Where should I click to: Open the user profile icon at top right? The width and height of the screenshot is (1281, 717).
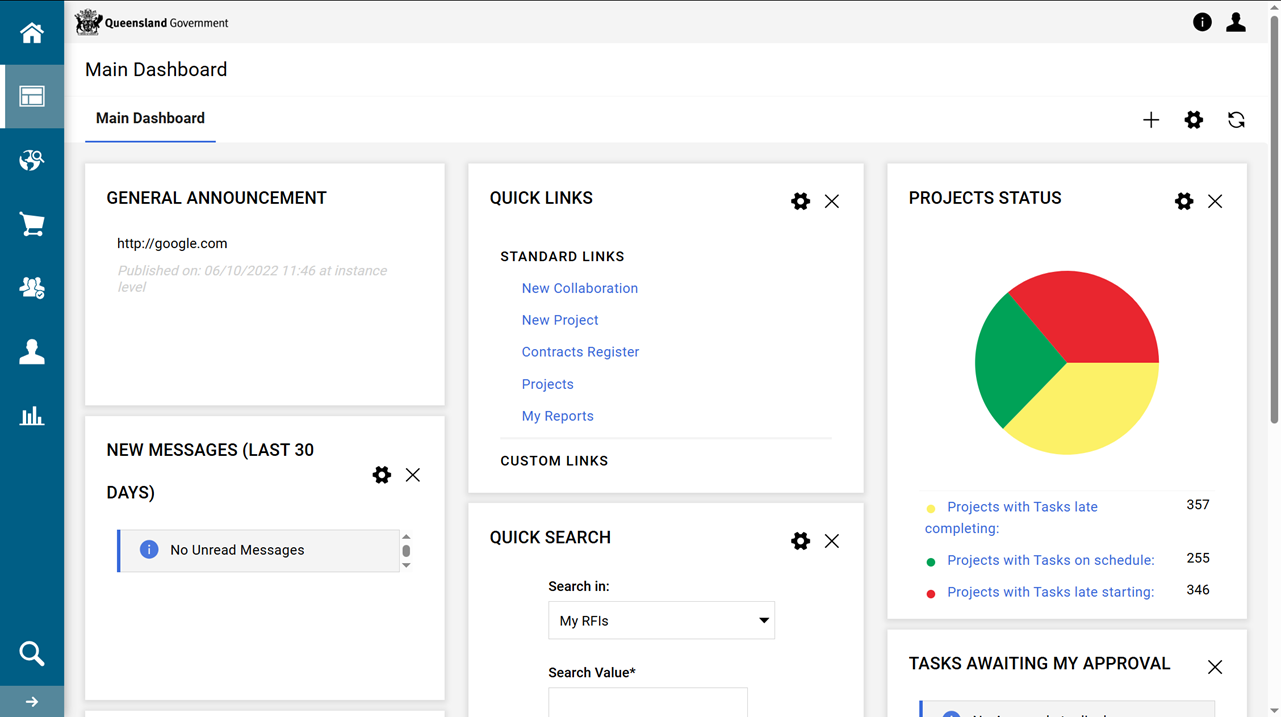pos(1236,22)
